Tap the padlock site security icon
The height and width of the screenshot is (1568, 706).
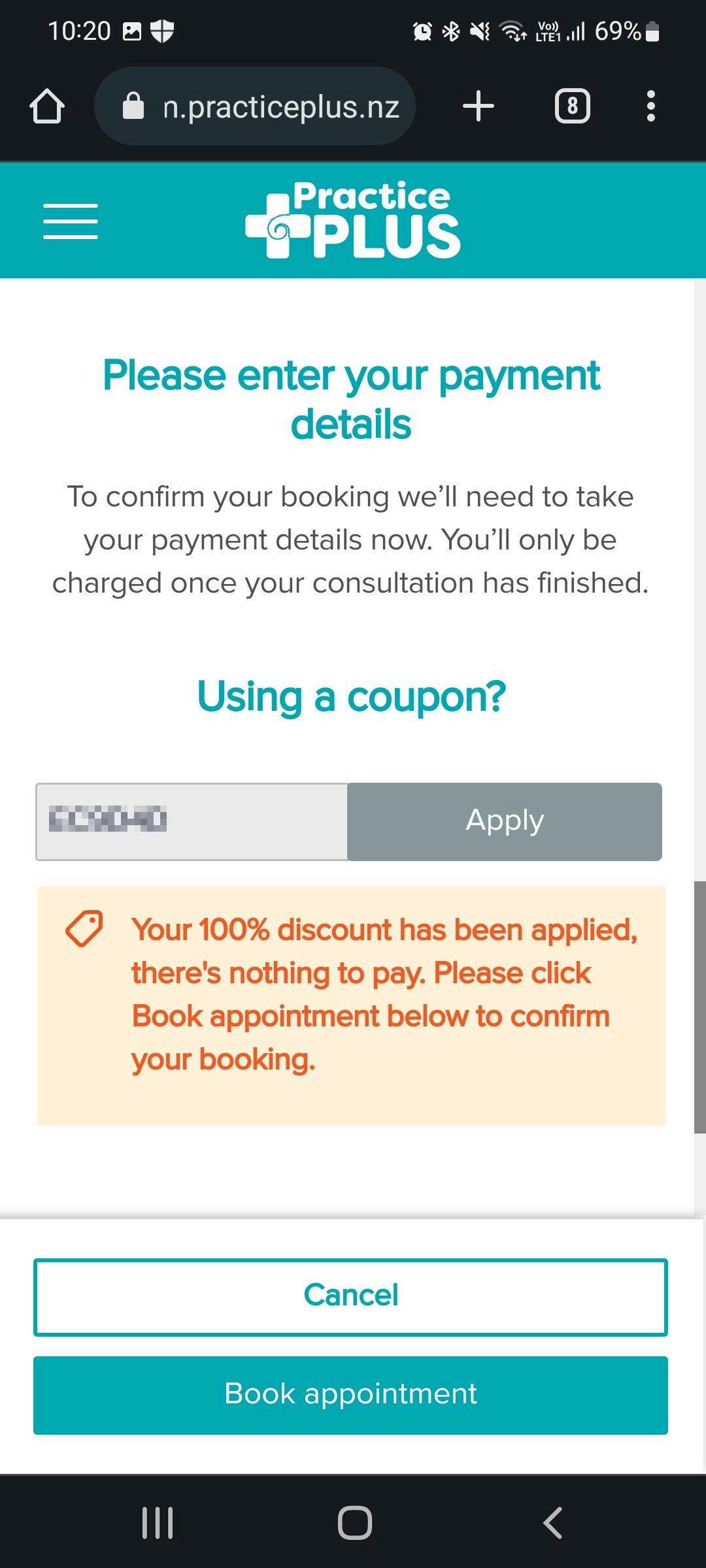(133, 106)
